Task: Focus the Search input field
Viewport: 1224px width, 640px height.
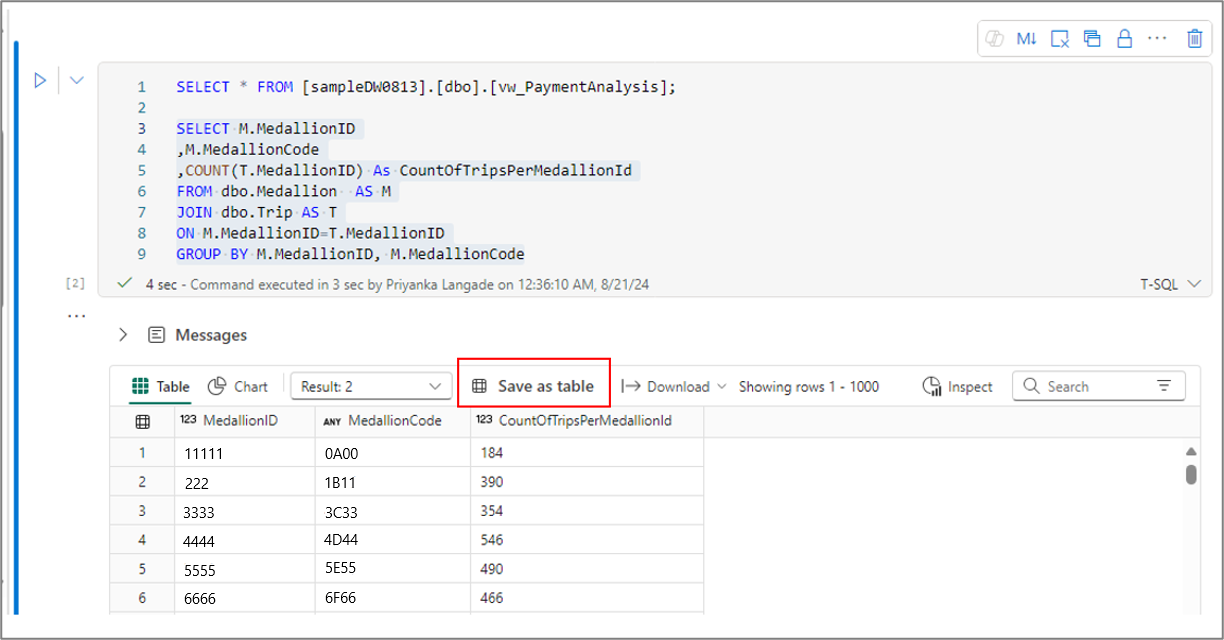Action: tap(1098, 386)
